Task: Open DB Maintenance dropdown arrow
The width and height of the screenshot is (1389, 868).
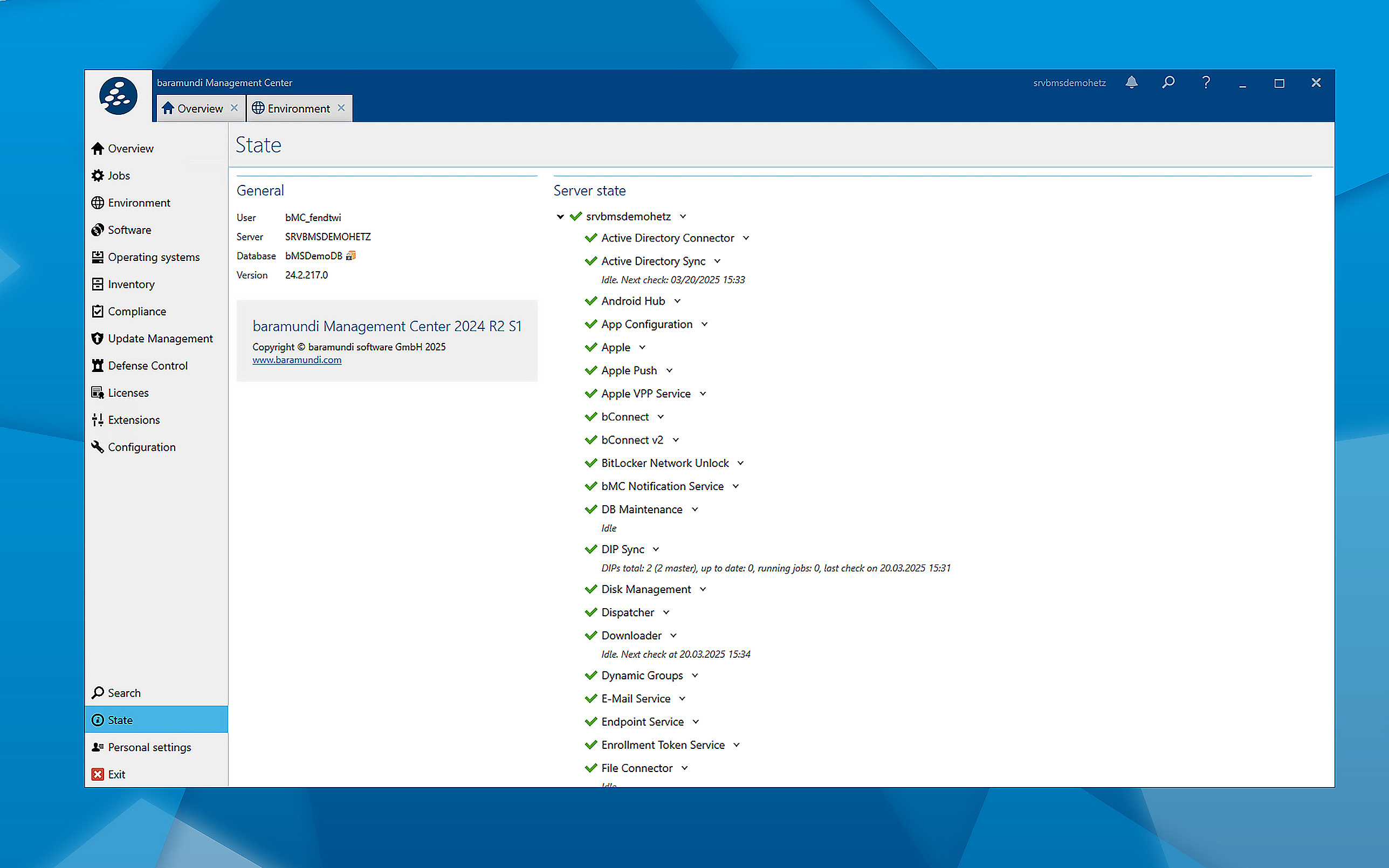Action: tap(695, 510)
